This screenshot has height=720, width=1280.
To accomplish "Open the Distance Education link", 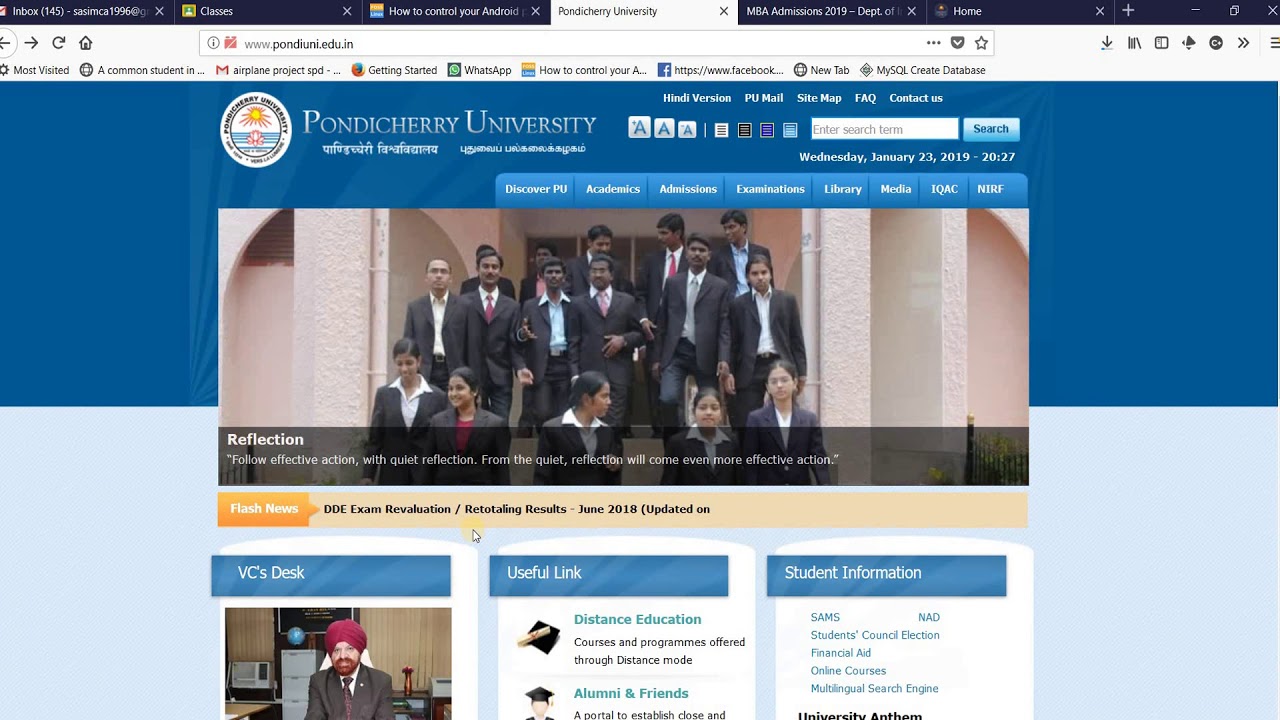I will pos(637,619).
